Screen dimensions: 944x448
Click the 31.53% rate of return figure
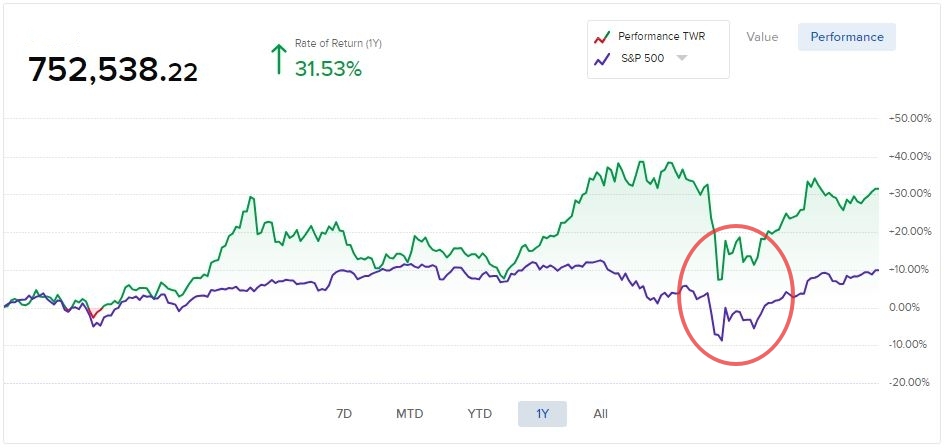[x=328, y=69]
